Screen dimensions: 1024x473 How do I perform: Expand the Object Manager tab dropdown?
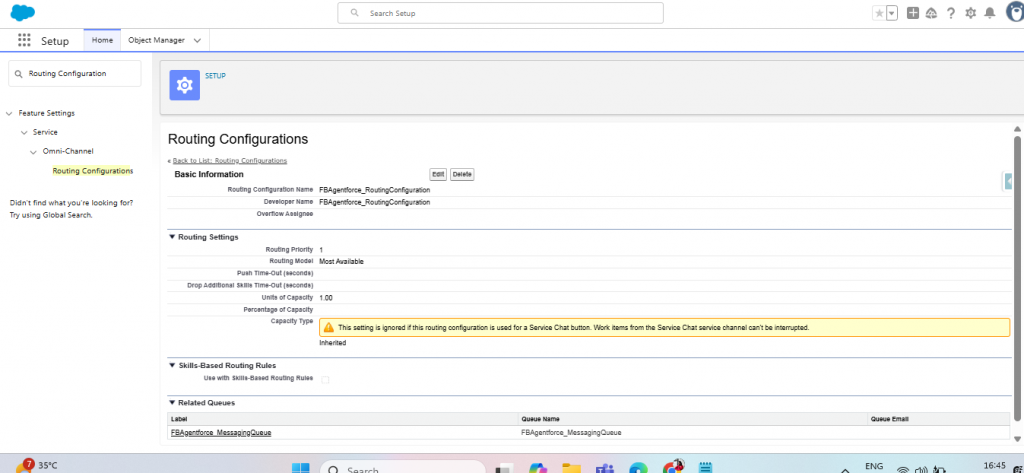click(x=197, y=41)
